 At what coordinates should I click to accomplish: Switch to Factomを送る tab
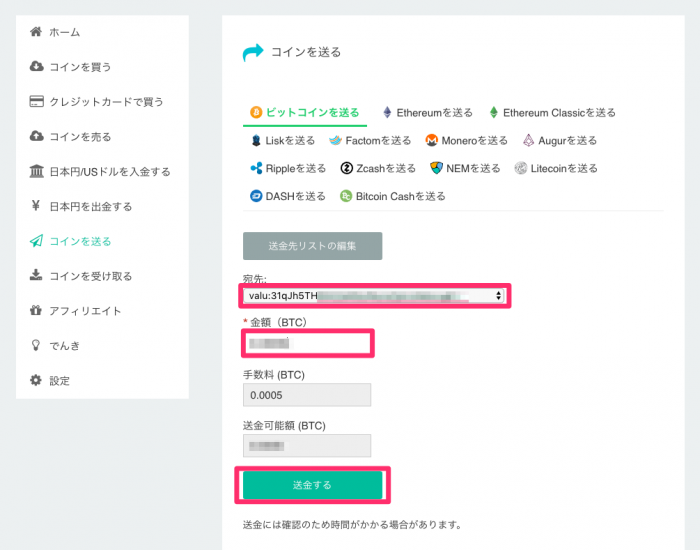pyautogui.click(x=370, y=141)
